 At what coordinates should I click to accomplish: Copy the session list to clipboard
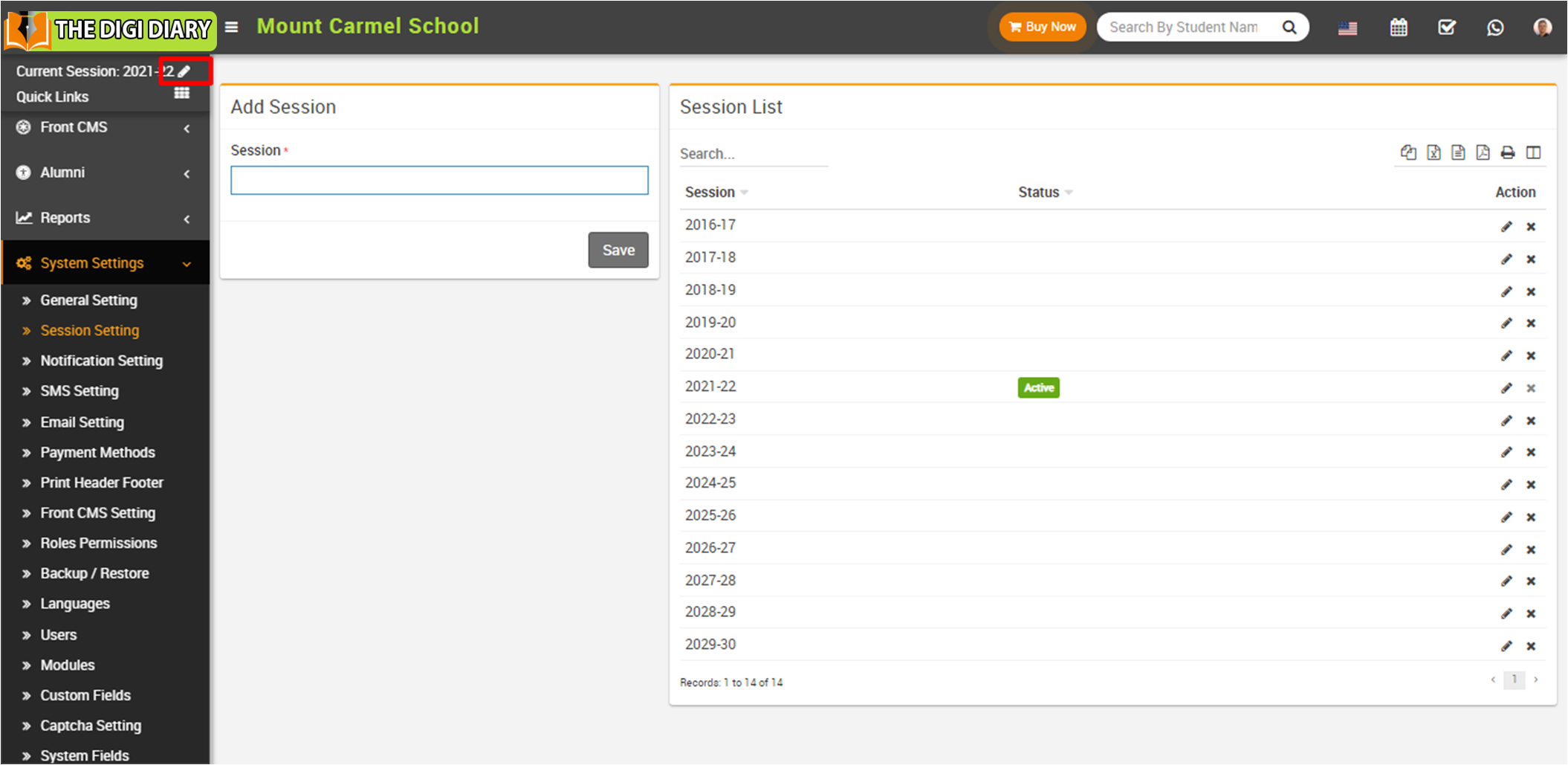tap(1408, 153)
